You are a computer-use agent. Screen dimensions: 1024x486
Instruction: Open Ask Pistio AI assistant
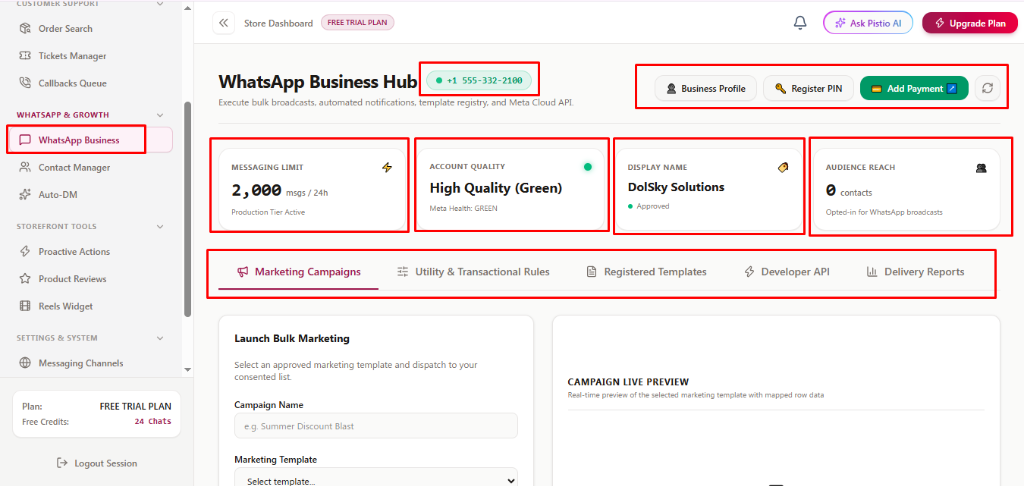tap(868, 23)
